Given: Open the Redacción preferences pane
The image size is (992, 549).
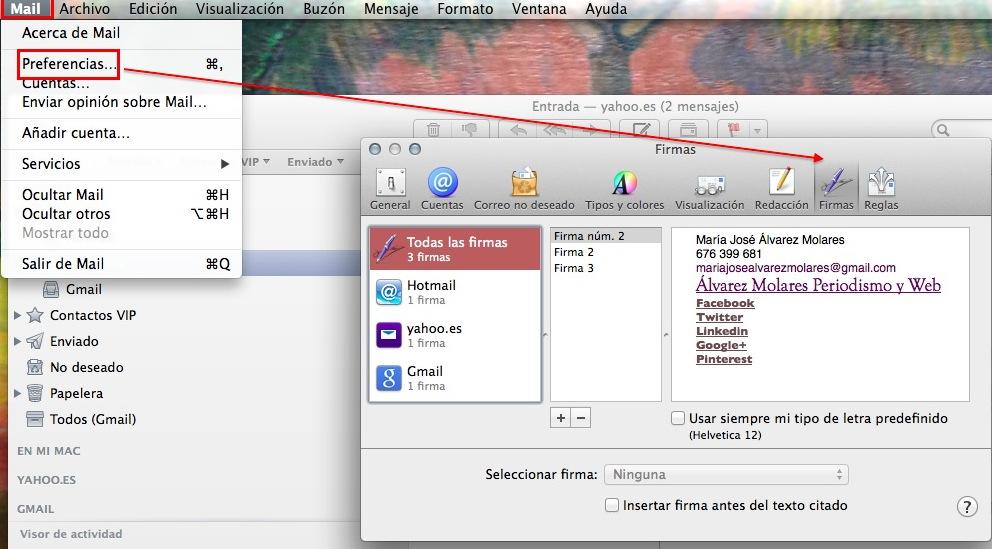Looking at the screenshot, I should (x=781, y=188).
